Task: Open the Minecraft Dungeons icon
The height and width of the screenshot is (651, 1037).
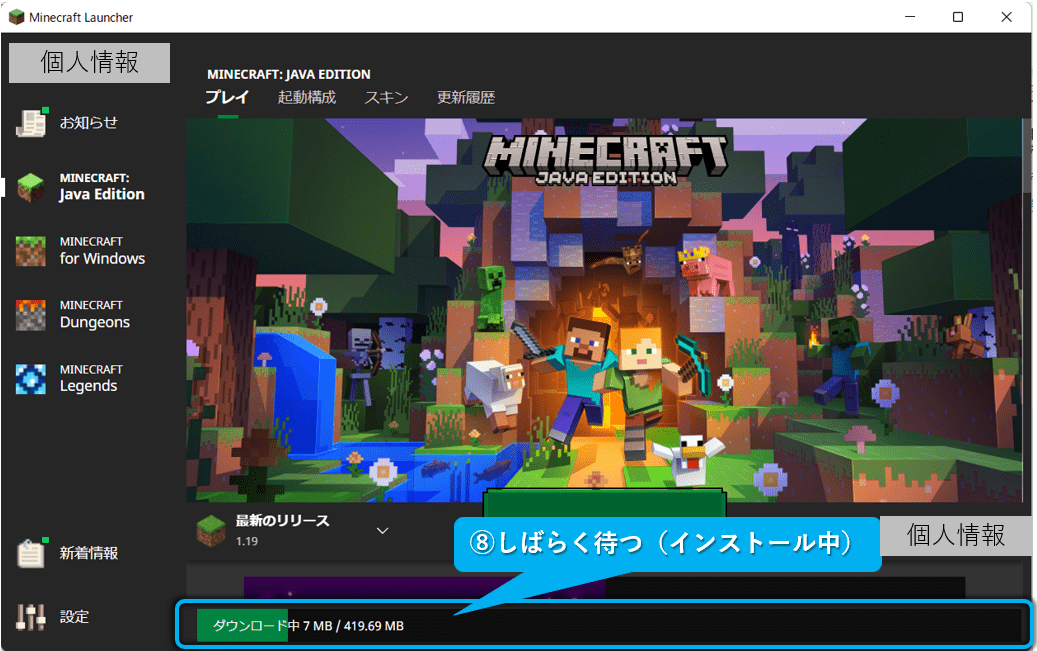Action: 30,315
